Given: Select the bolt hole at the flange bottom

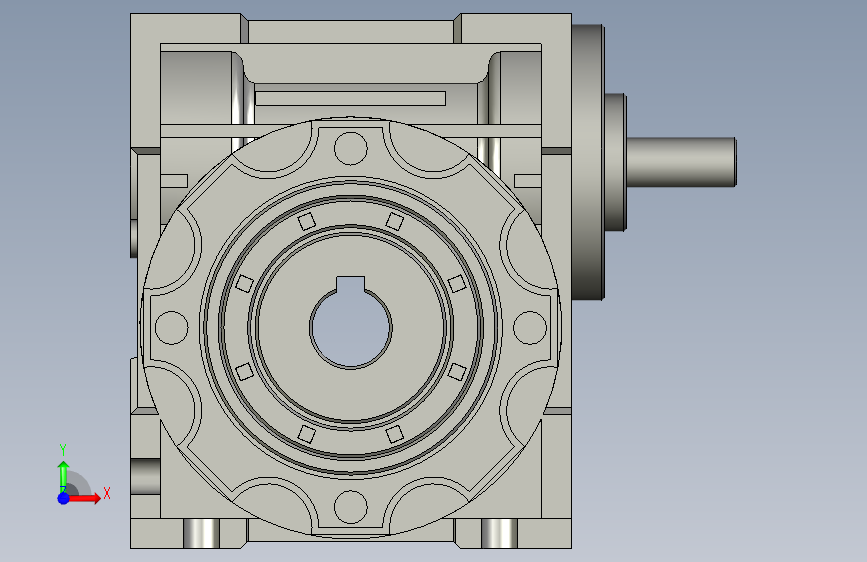Looking at the screenshot, I should point(351,507).
